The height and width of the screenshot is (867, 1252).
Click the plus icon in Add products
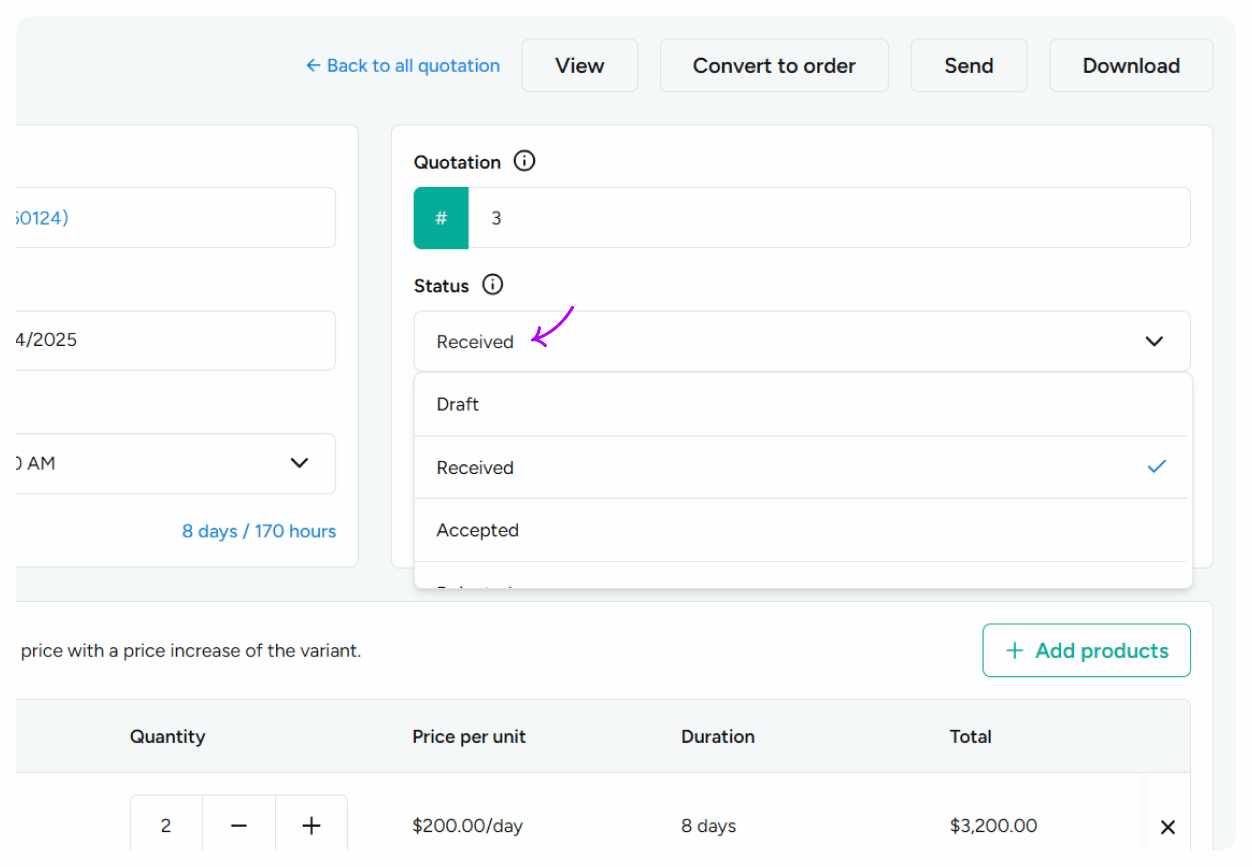coord(1014,650)
